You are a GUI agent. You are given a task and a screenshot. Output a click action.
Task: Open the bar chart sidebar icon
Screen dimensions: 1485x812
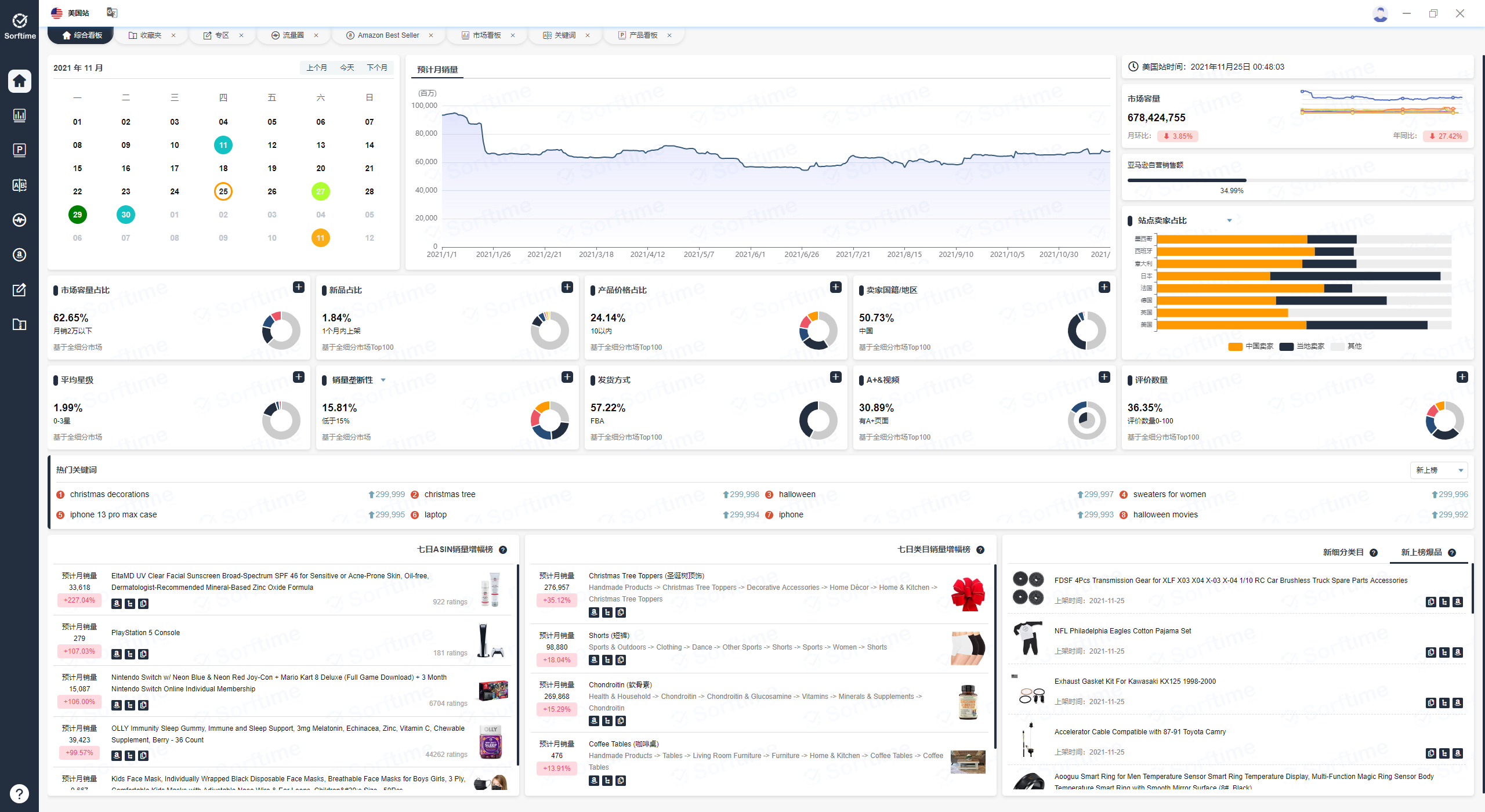[x=19, y=115]
